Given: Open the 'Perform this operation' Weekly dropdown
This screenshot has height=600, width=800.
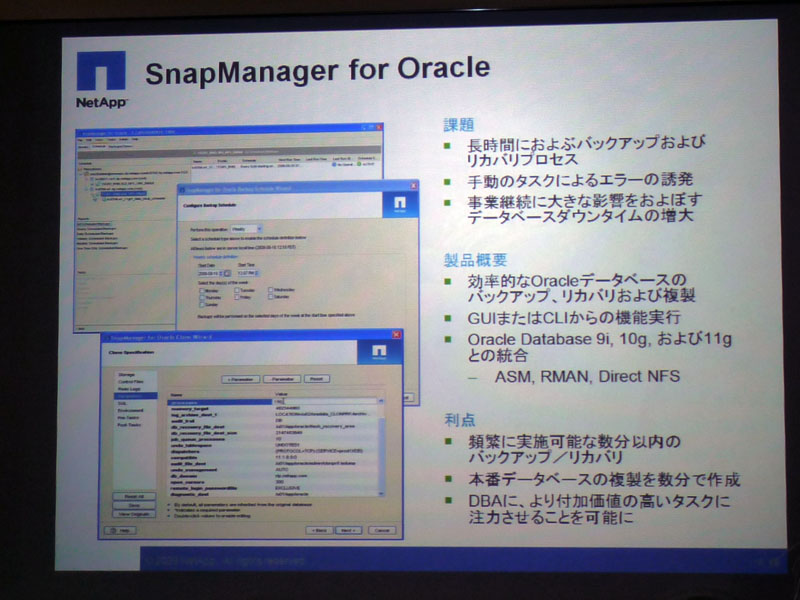Looking at the screenshot, I should [x=246, y=230].
